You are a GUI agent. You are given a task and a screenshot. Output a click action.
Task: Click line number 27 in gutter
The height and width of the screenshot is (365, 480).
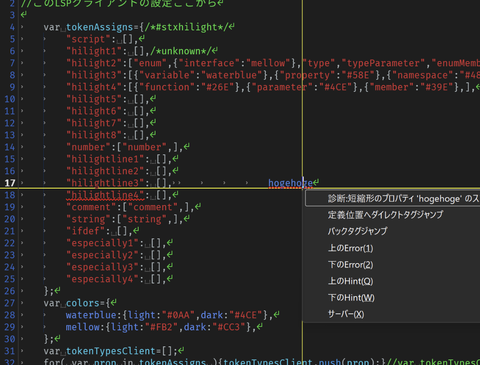[x=10, y=303]
